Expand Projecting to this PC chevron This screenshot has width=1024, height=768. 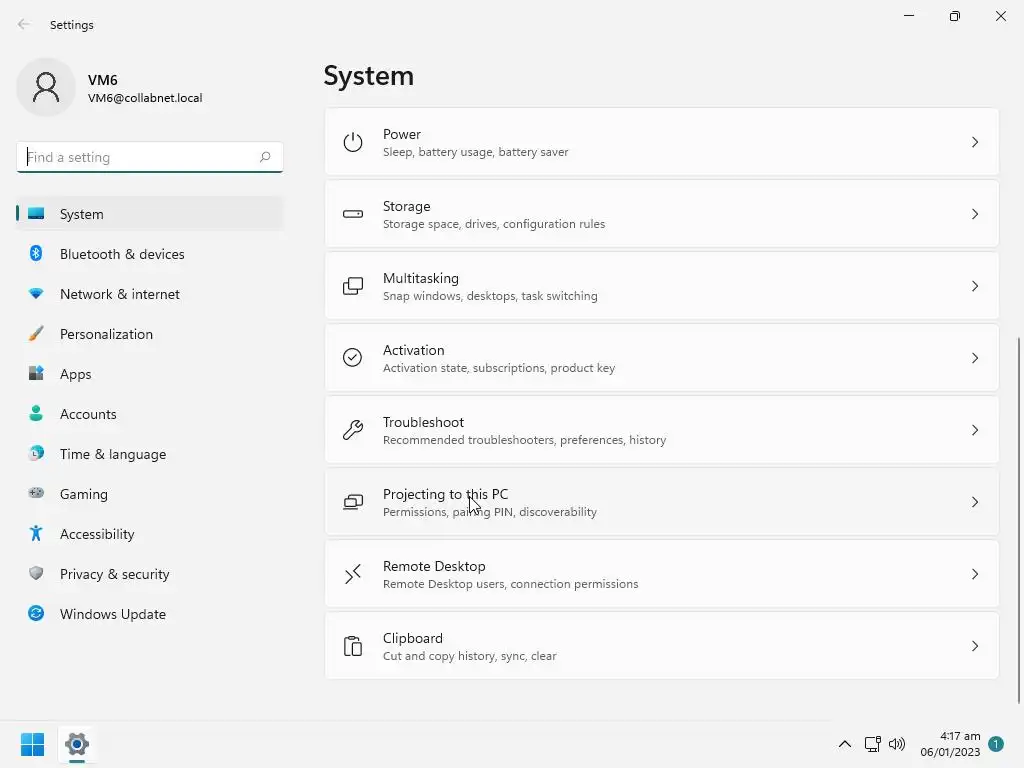coord(975,502)
